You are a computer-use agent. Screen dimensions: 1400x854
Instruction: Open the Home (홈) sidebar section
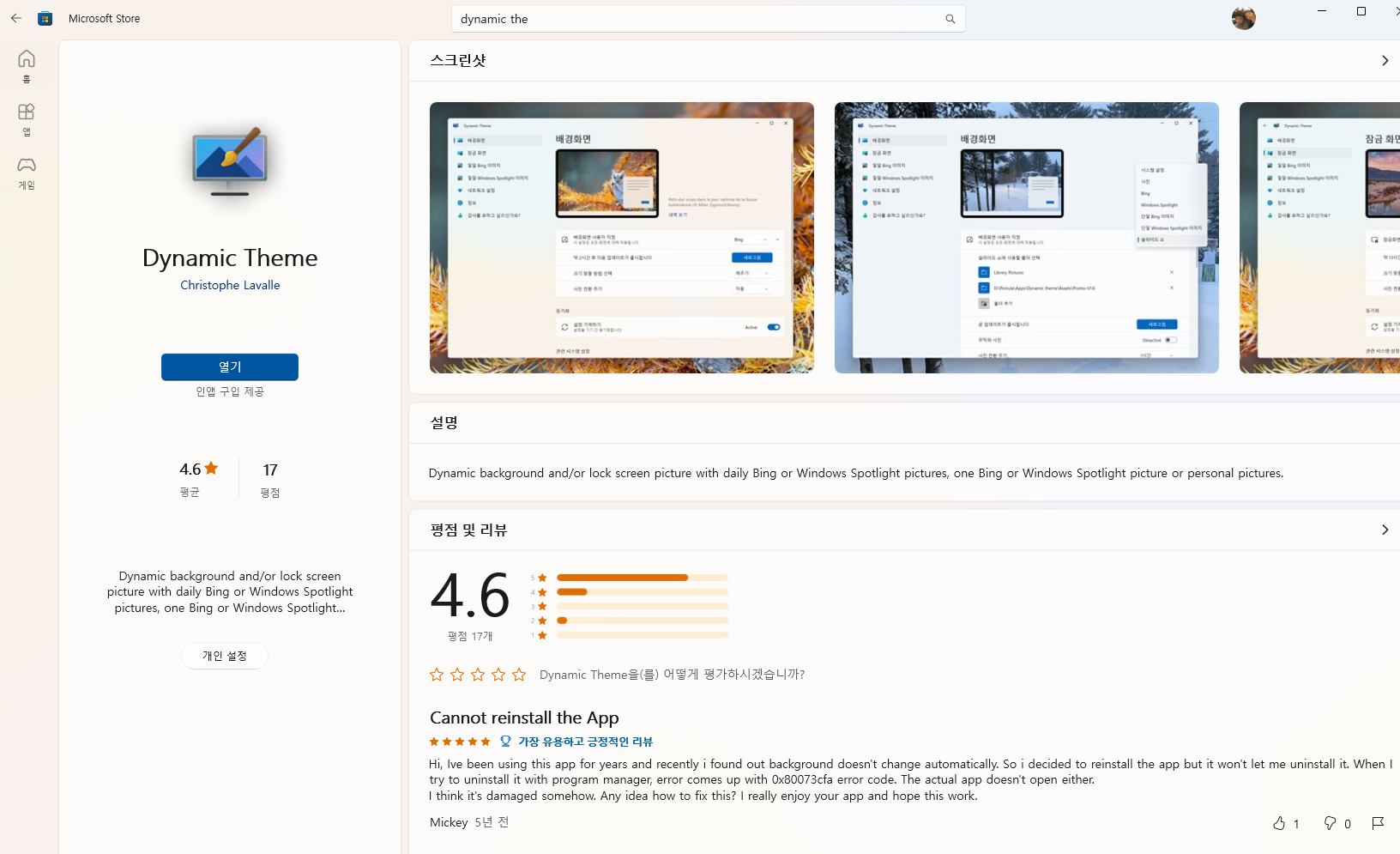pyautogui.click(x=27, y=66)
